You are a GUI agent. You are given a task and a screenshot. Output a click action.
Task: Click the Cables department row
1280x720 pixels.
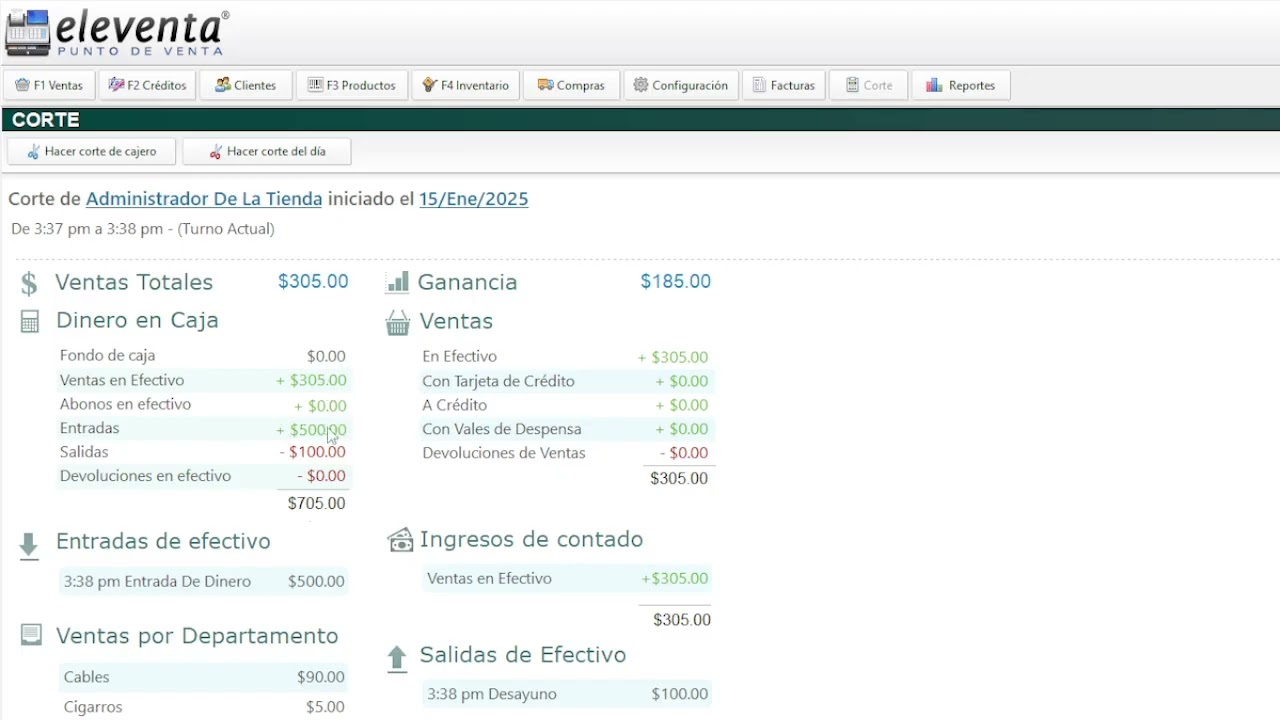click(x=203, y=677)
